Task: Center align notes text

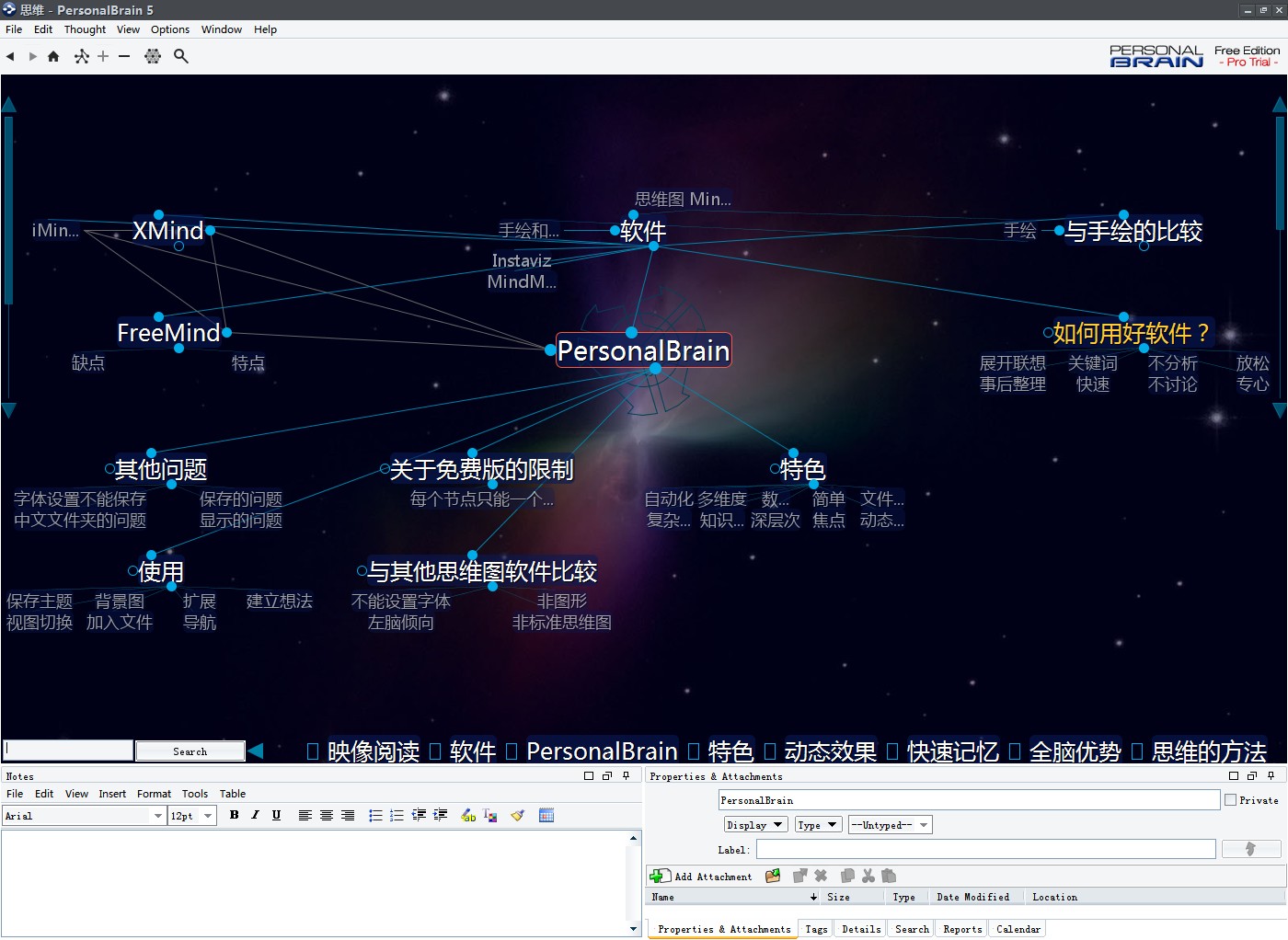Action: tap(327, 815)
